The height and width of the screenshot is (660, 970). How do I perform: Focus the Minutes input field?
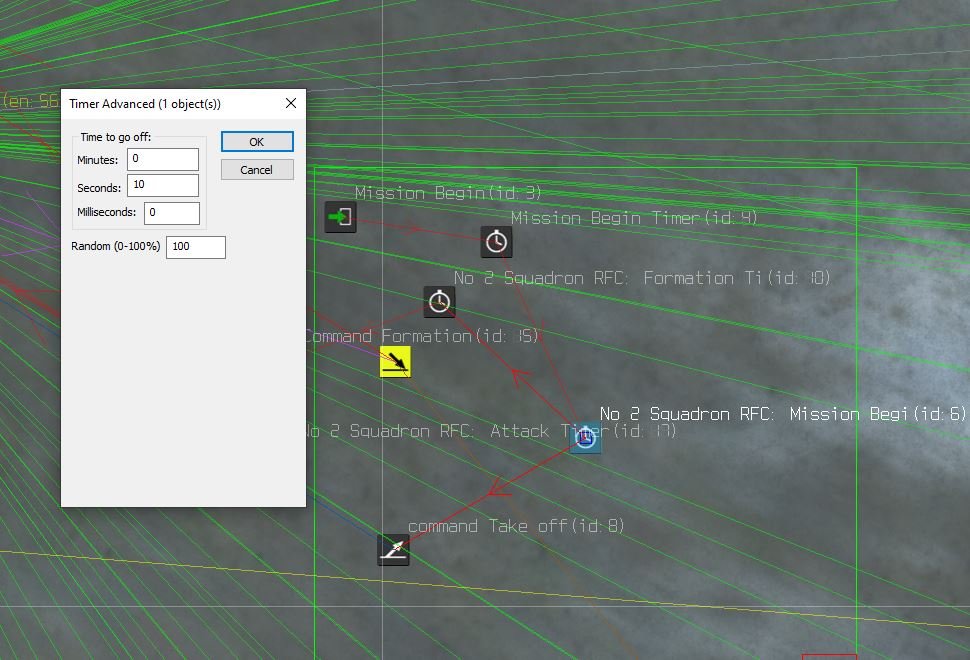[163, 160]
